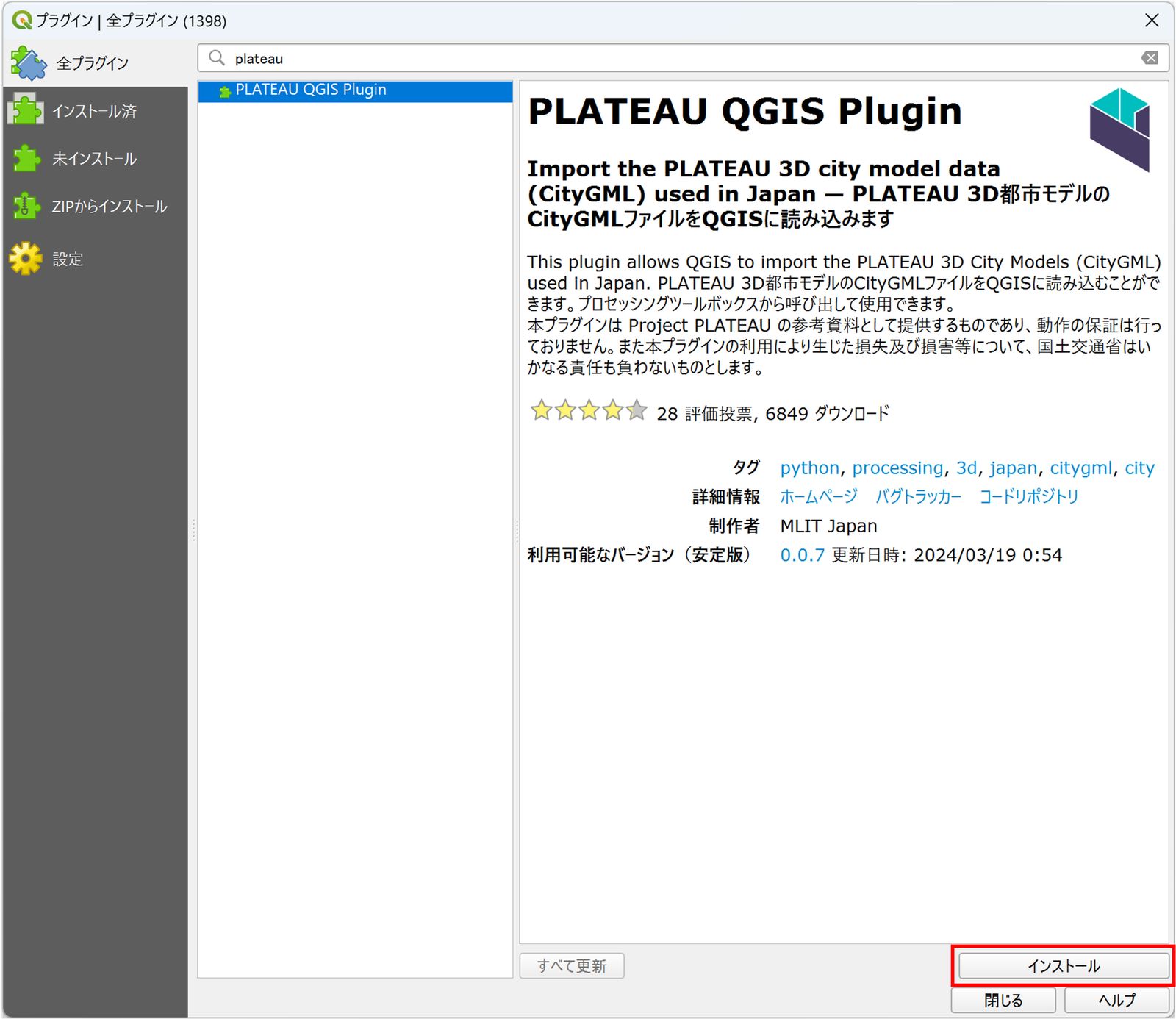The height and width of the screenshot is (1019, 1176).
Task: Click the gear icon beside 設定
Action: 26,259
